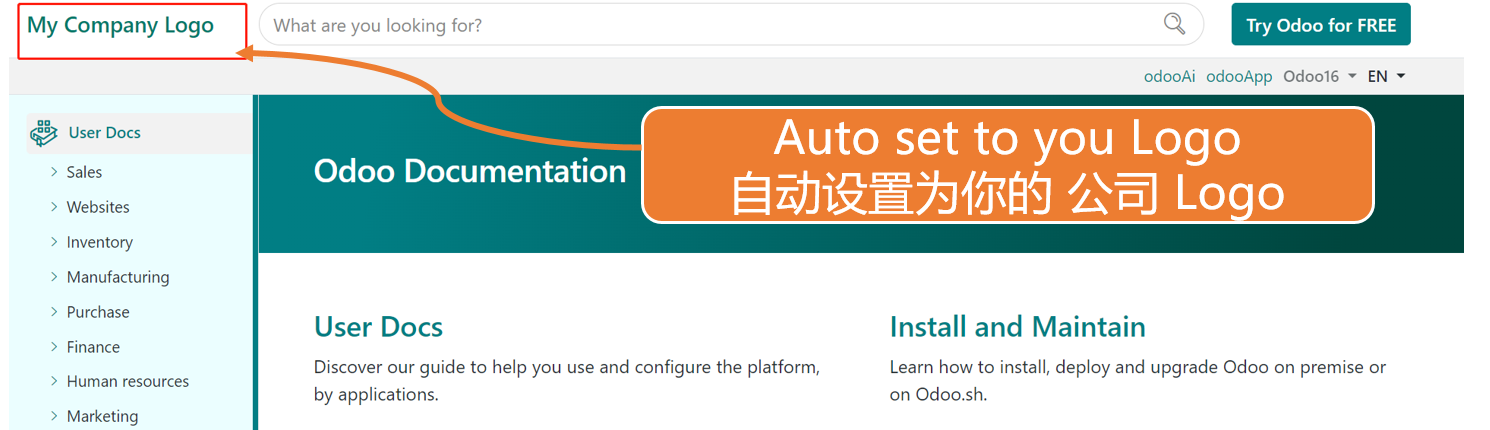Click the My Company Logo

120,26
